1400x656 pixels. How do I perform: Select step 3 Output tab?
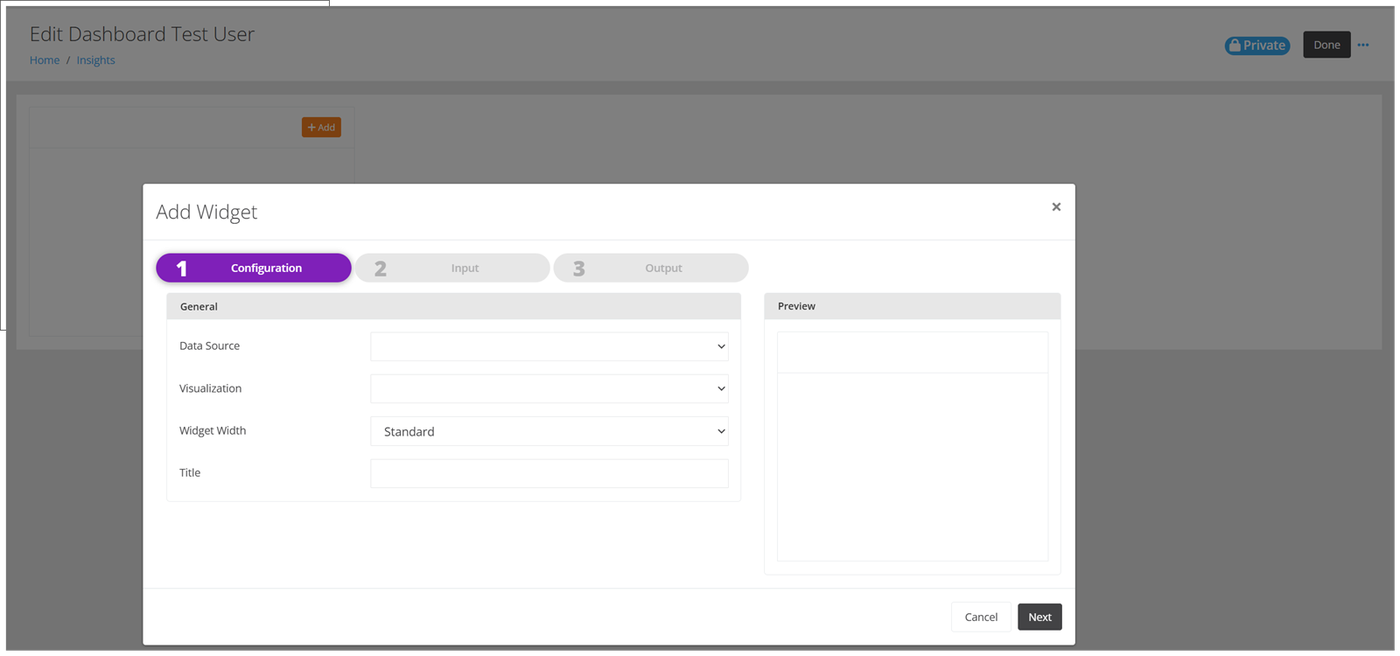(x=650, y=268)
